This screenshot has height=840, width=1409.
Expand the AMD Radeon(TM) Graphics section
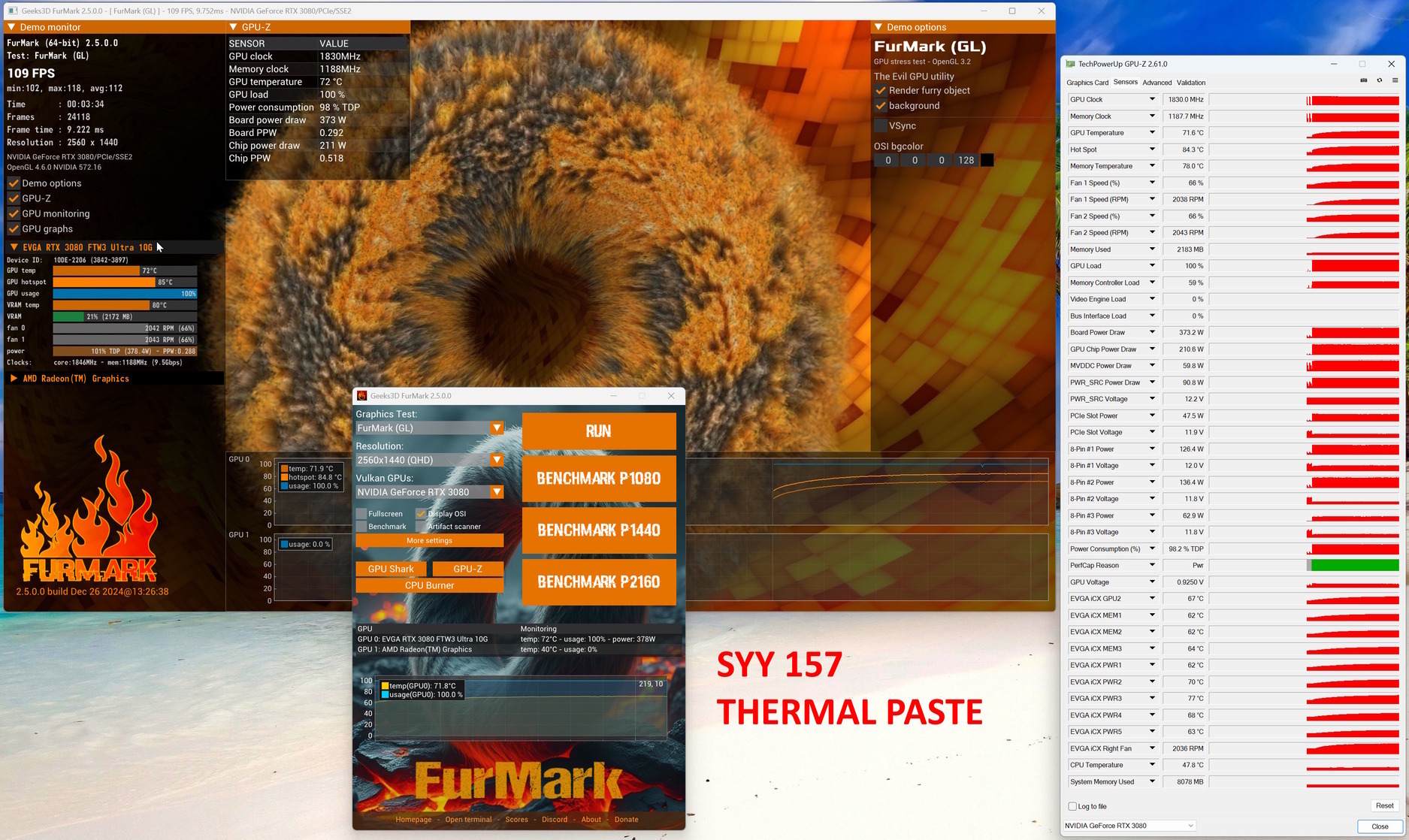click(14, 379)
